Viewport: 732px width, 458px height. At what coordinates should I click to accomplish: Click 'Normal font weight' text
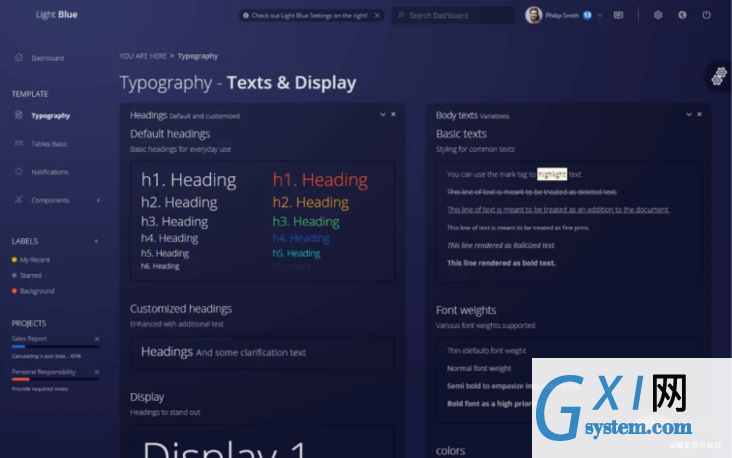coord(479,368)
